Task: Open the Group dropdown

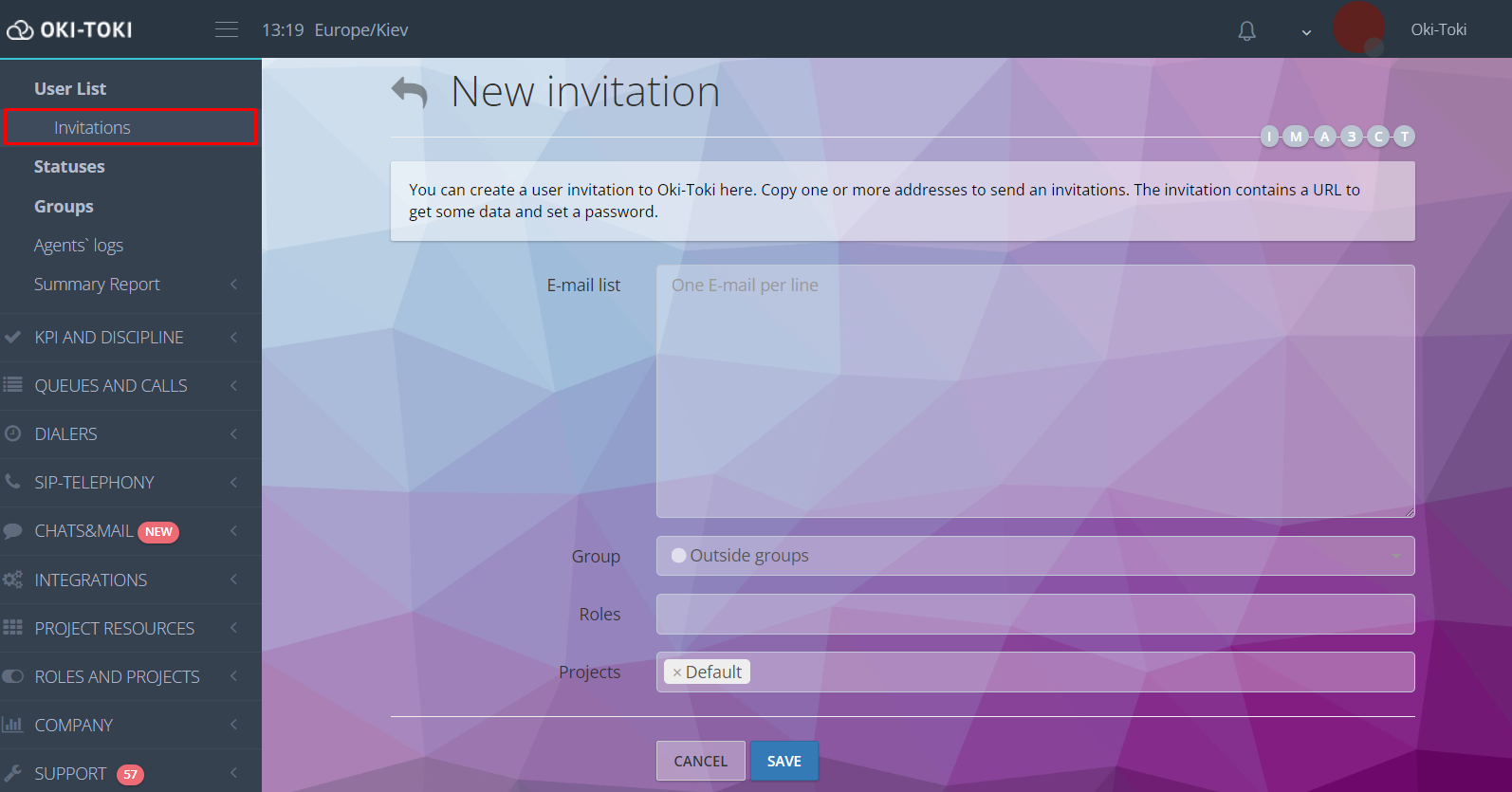Action: [x=1034, y=556]
